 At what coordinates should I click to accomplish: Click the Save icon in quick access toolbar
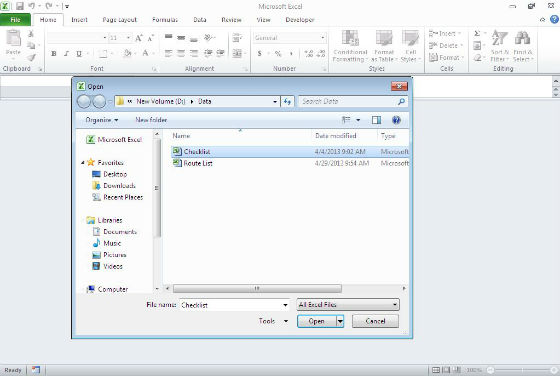point(20,6)
